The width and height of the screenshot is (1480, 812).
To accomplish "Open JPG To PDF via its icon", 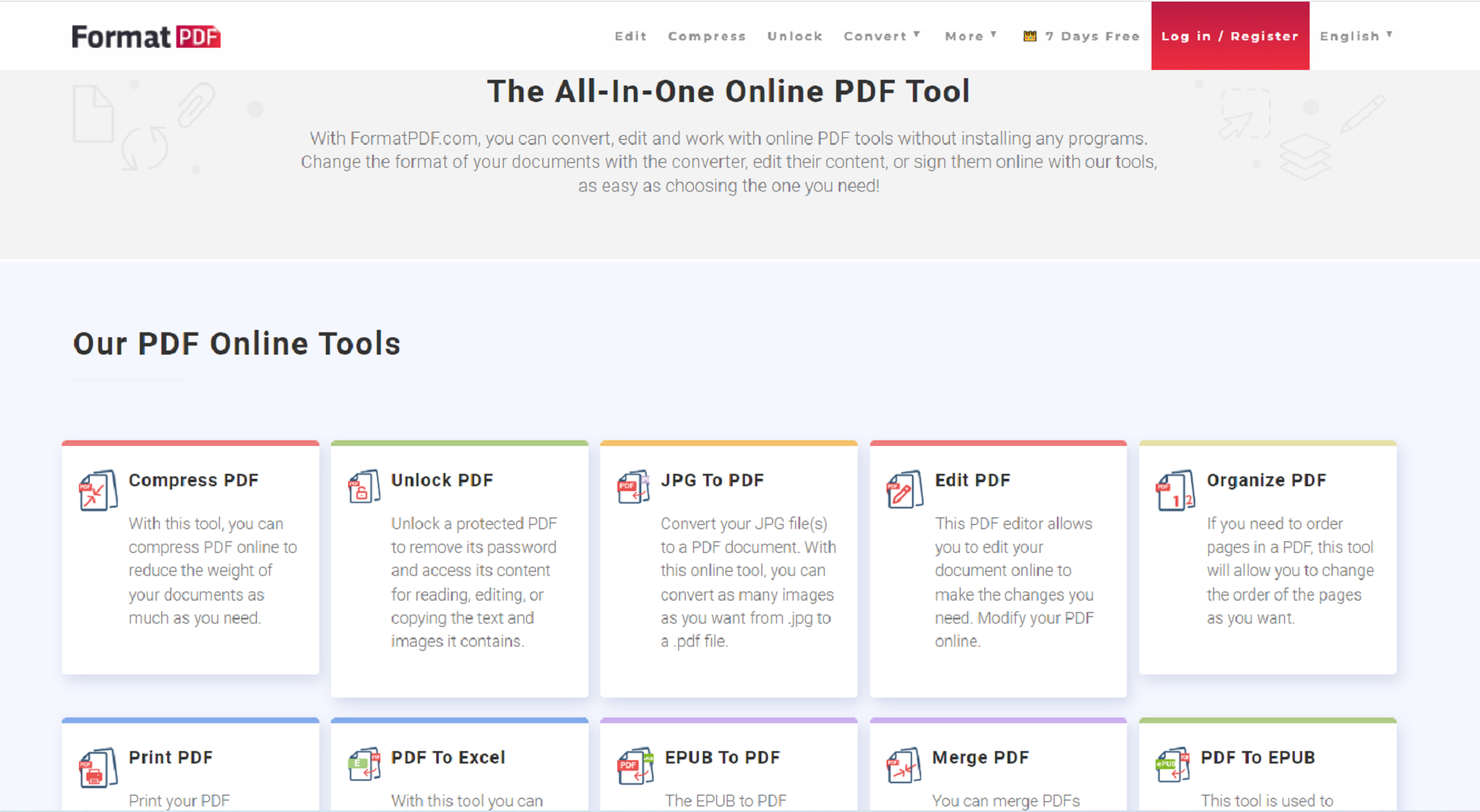I will click(632, 487).
